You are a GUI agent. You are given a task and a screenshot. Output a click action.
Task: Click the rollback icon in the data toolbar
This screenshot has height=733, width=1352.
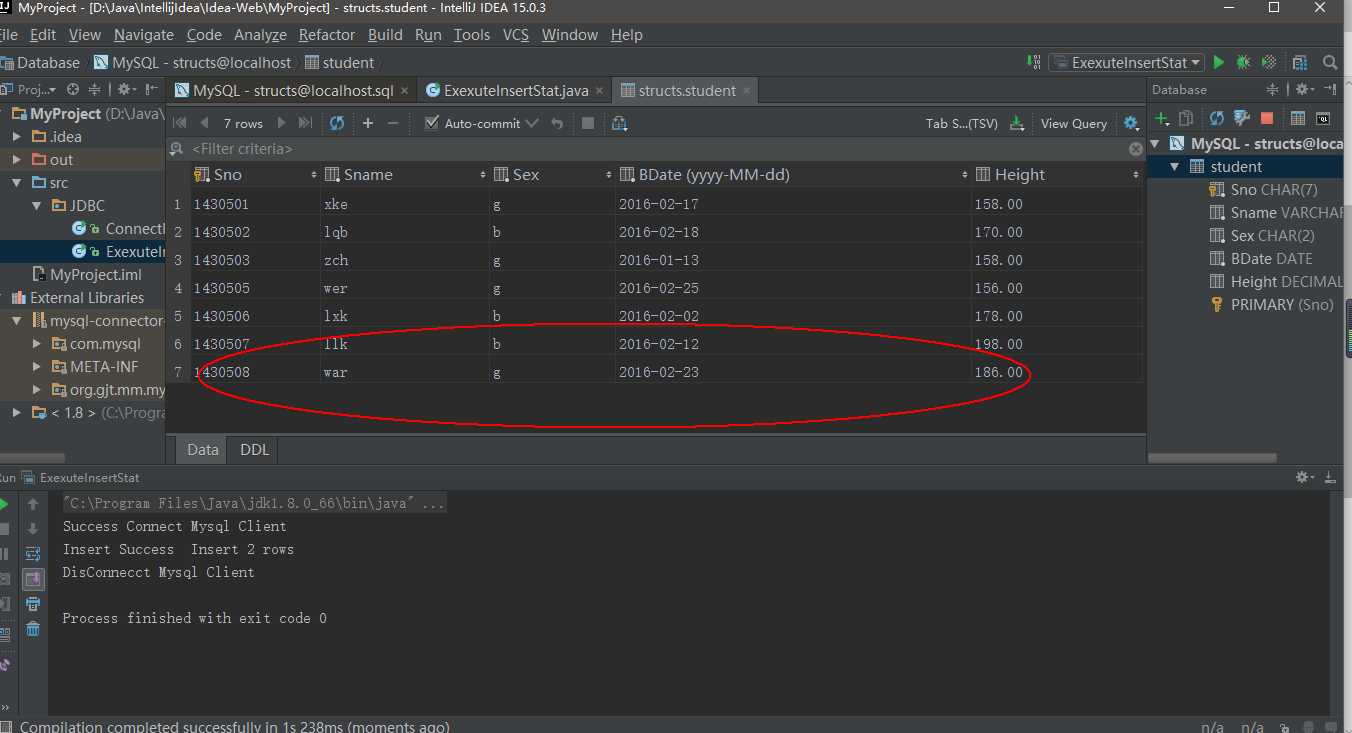point(557,123)
